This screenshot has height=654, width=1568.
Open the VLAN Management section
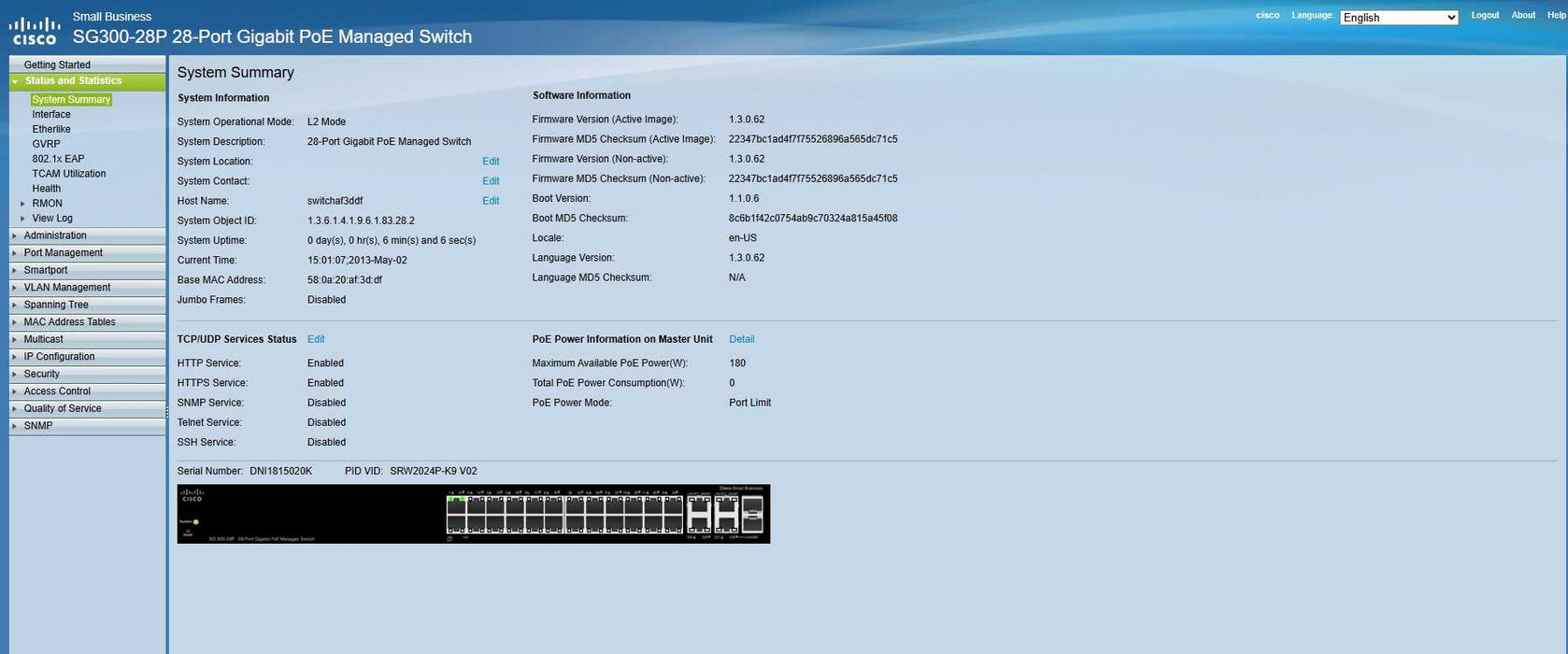[66, 288]
